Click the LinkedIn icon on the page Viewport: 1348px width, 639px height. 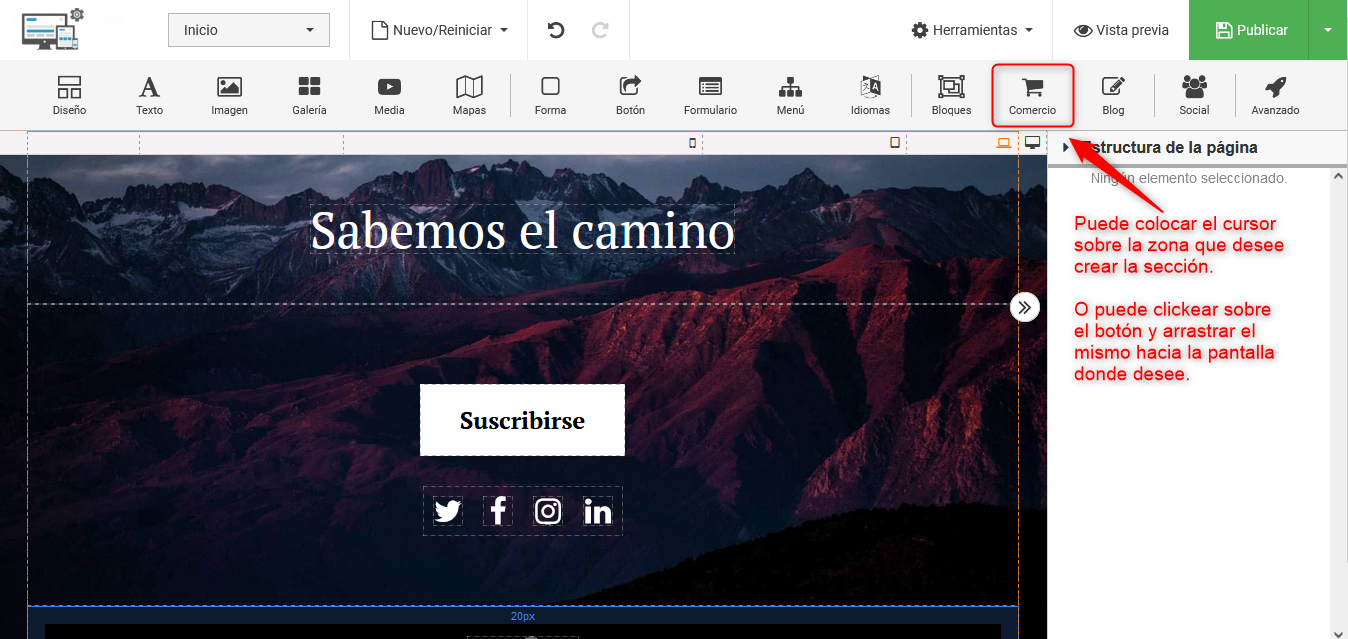[598, 511]
